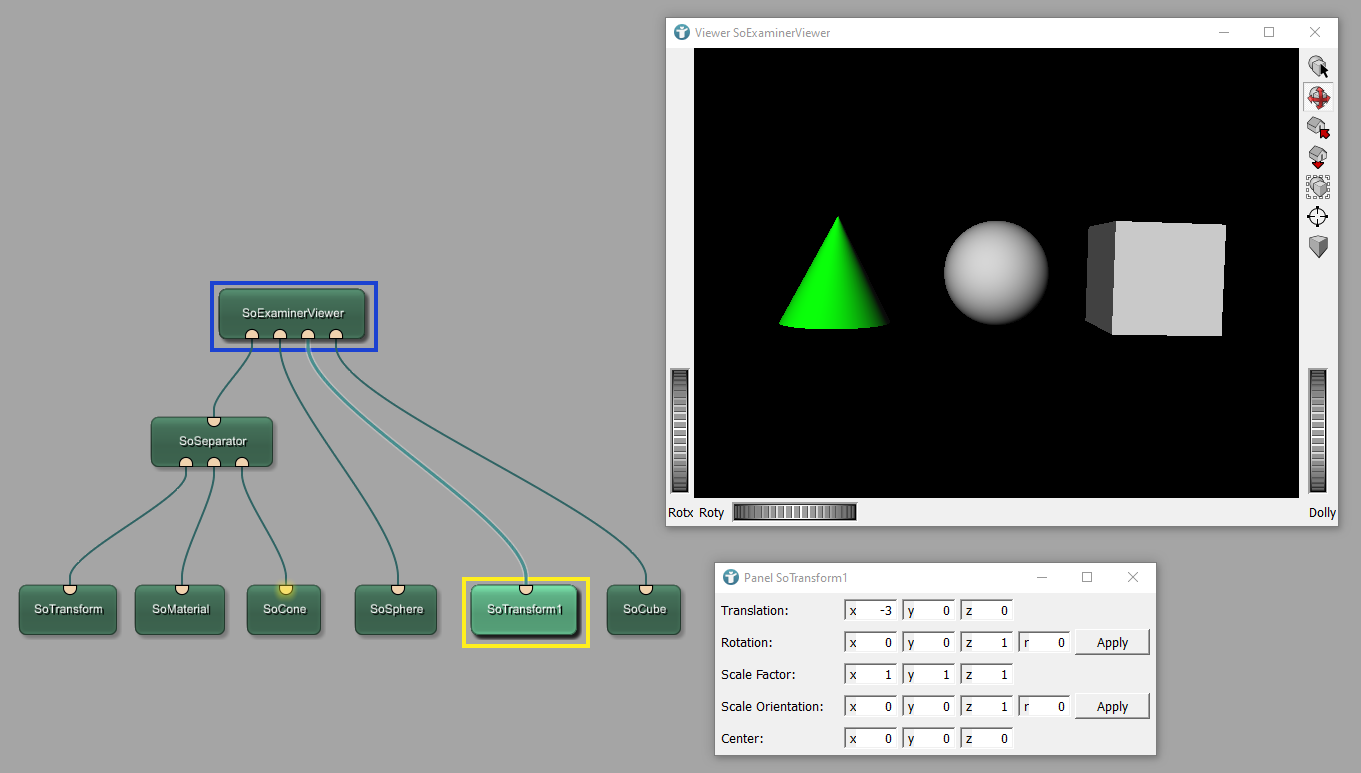Toggle perspective/orthographic camera cube icon
This screenshot has height=773, width=1361.
[1318, 246]
